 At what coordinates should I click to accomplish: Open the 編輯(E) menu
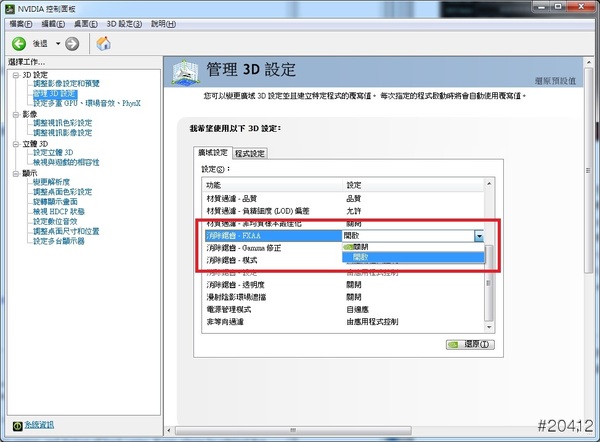(x=53, y=24)
